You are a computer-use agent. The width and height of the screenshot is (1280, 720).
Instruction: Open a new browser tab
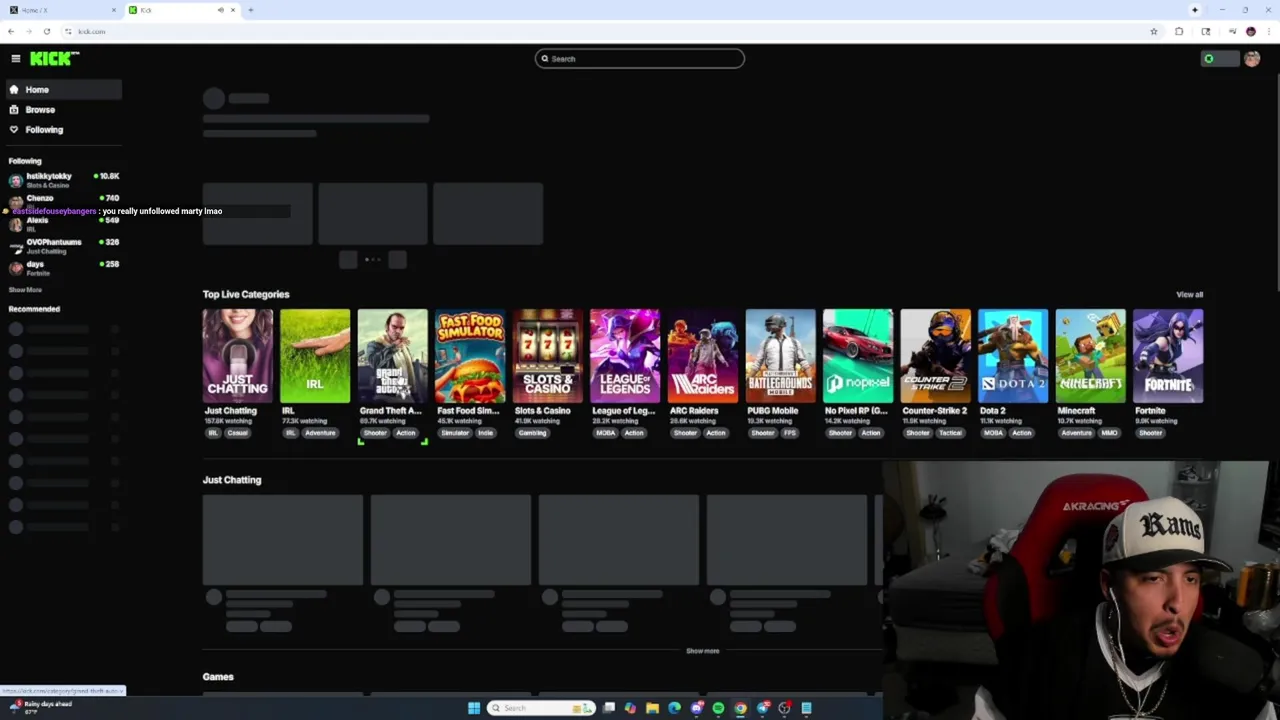coord(250,10)
